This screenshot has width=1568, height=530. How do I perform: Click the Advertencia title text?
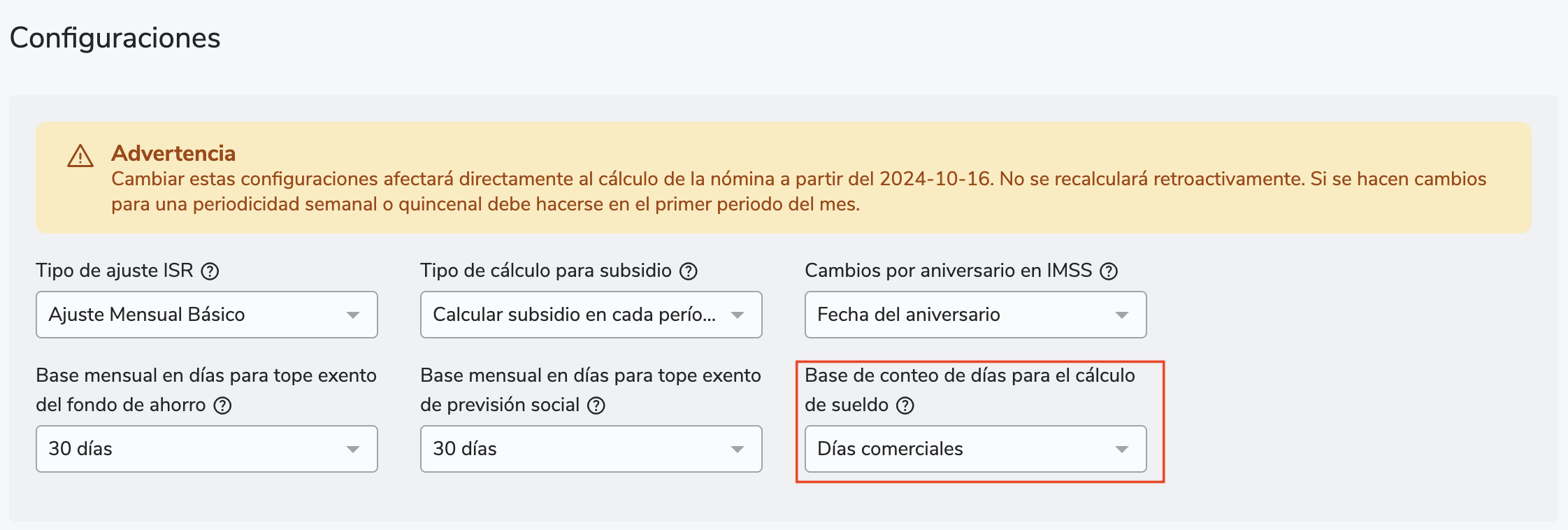pos(173,153)
